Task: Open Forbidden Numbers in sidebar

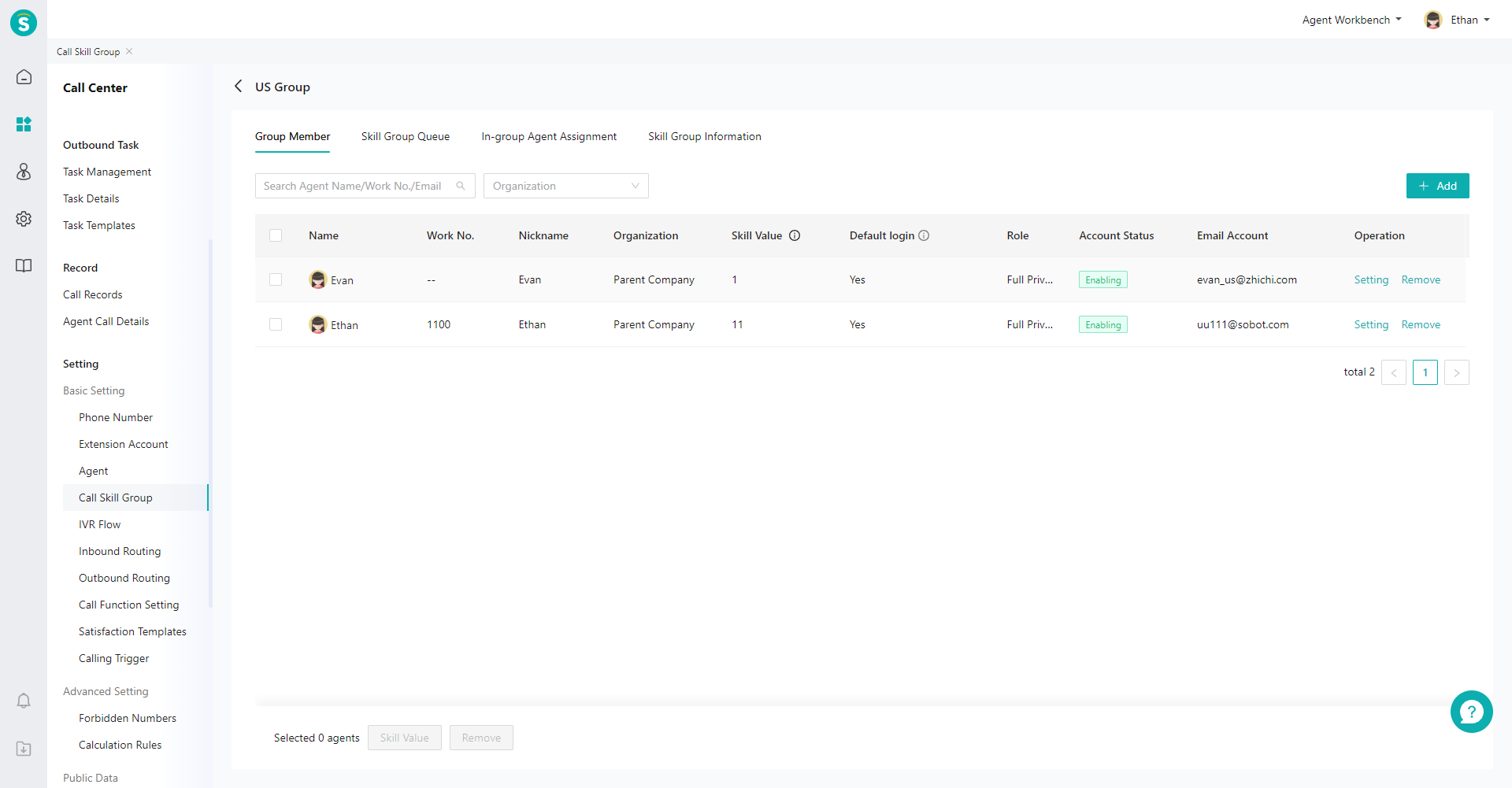Action: click(x=128, y=718)
